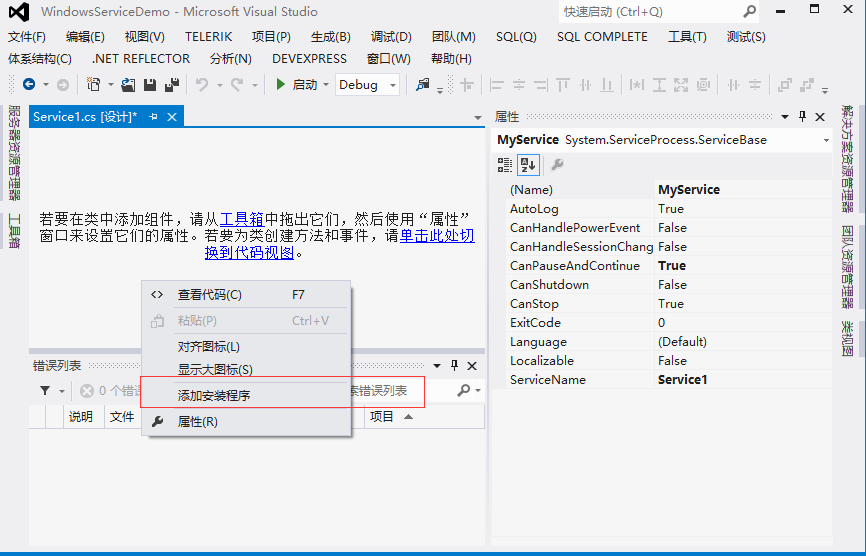Click the filter funnel icon in error list
The height and width of the screenshot is (556, 866).
pos(45,390)
